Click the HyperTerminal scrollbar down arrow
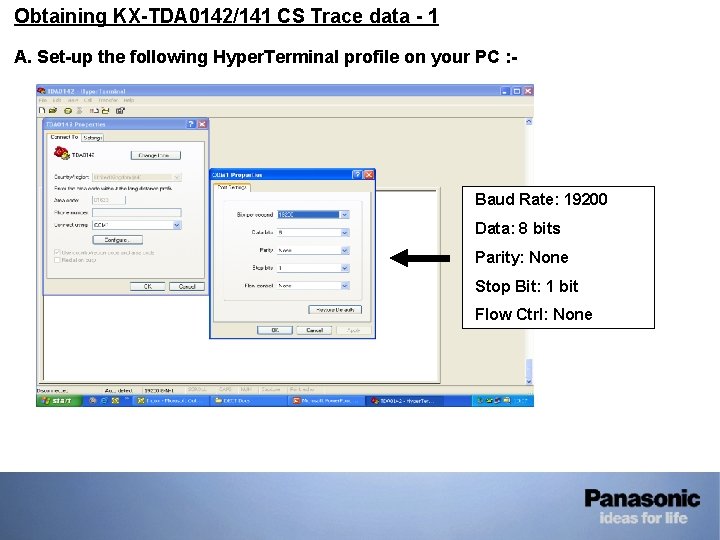This screenshot has width=720, height=540. click(x=529, y=381)
